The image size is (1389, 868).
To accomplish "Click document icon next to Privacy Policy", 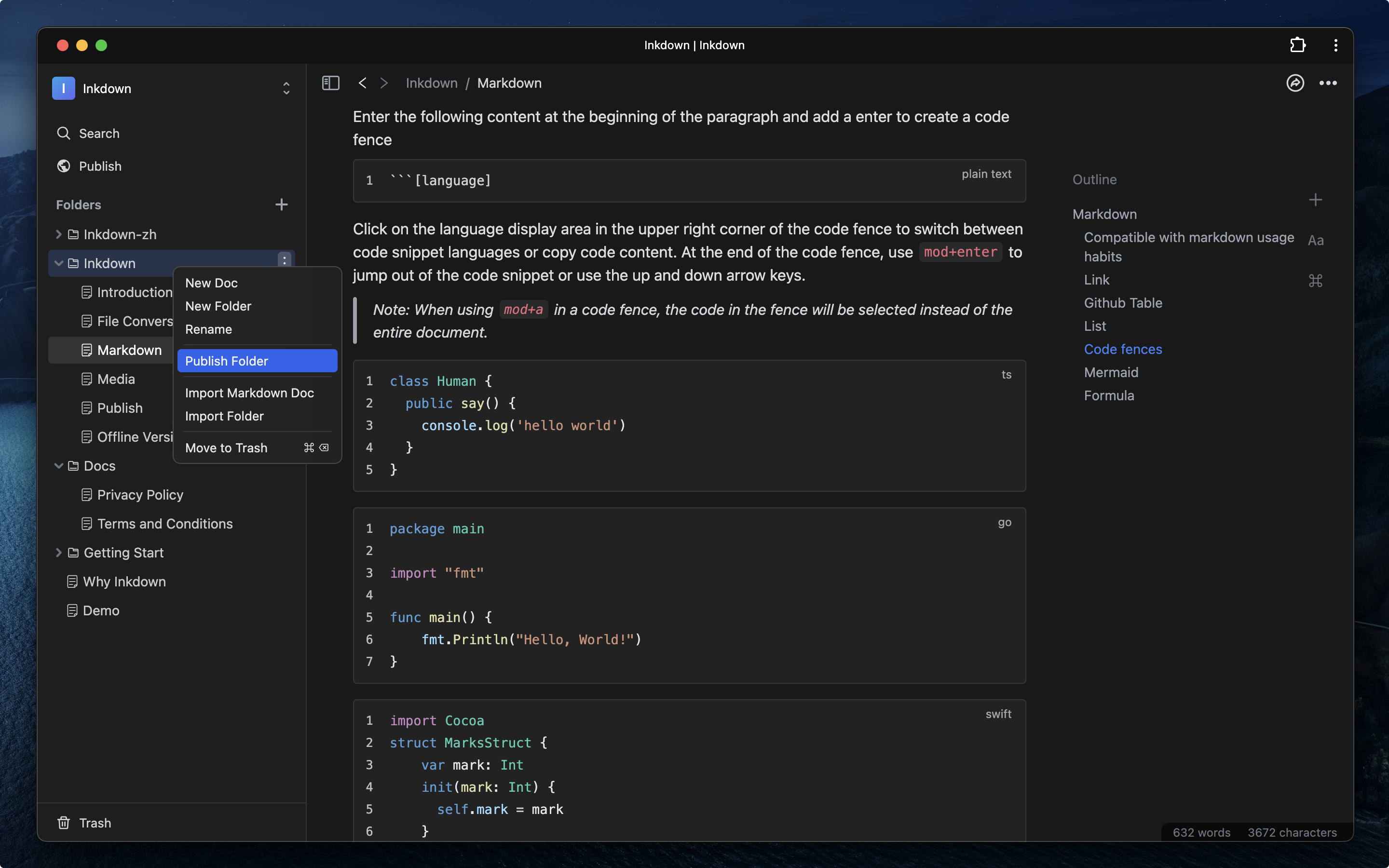I will [x=87, y=495].
